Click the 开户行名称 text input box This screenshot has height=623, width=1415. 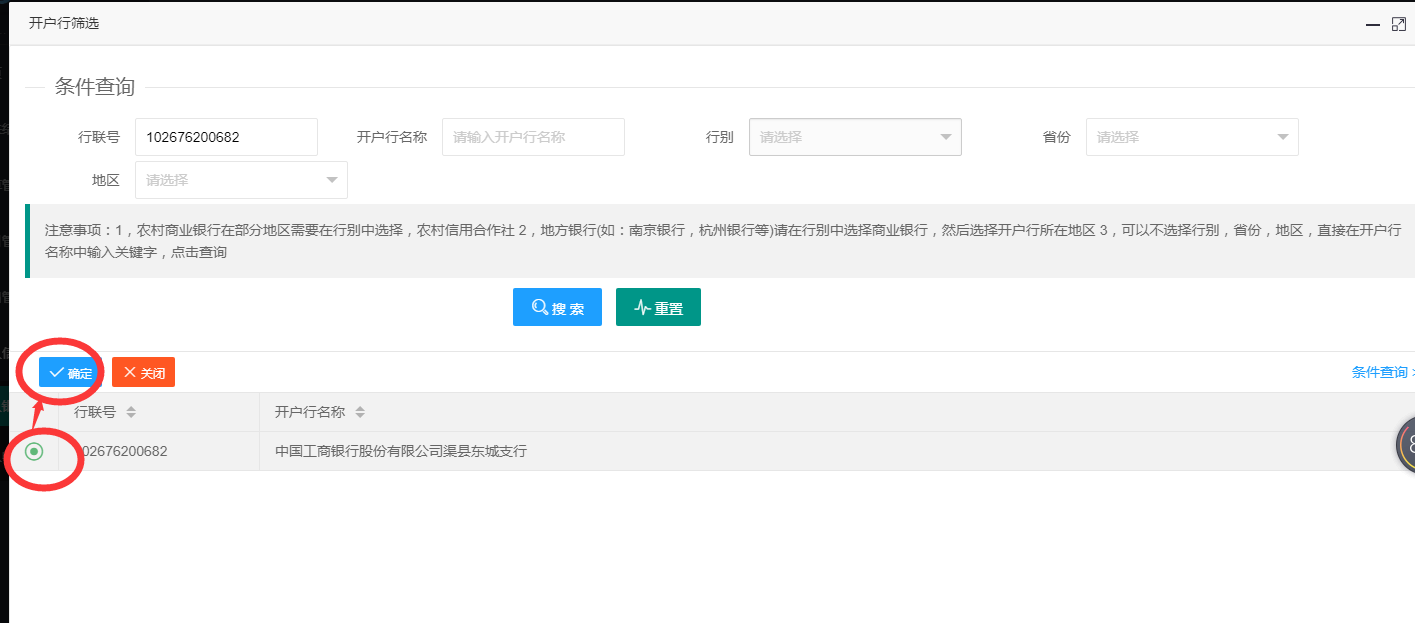tap(533, 137)
